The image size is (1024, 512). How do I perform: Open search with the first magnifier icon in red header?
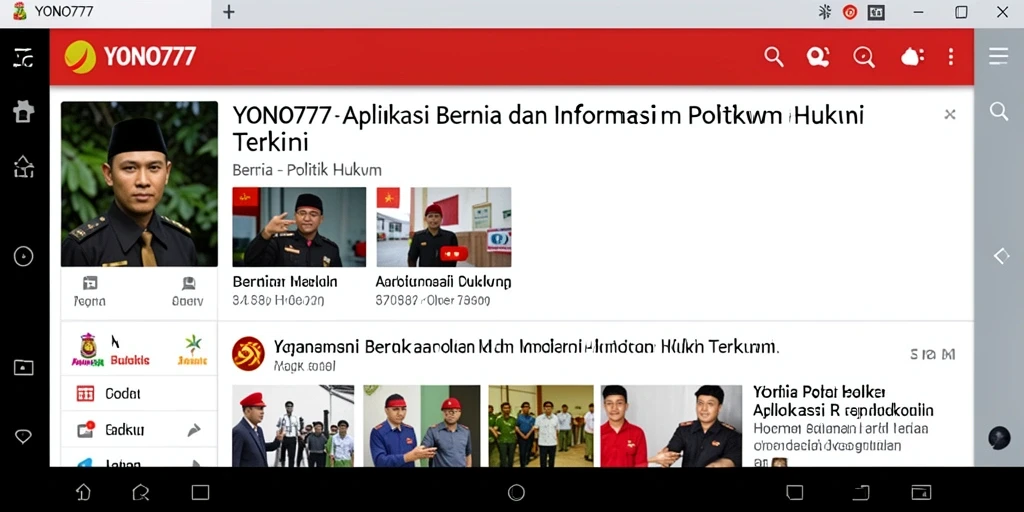(774, 57)
